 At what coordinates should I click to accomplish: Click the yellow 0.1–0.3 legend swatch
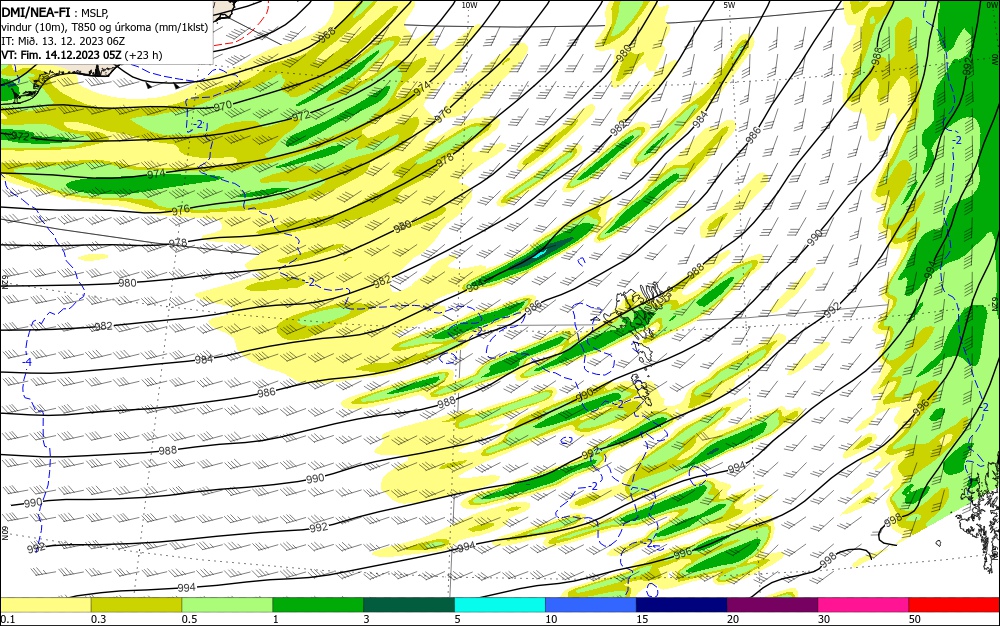click(45, 605)
